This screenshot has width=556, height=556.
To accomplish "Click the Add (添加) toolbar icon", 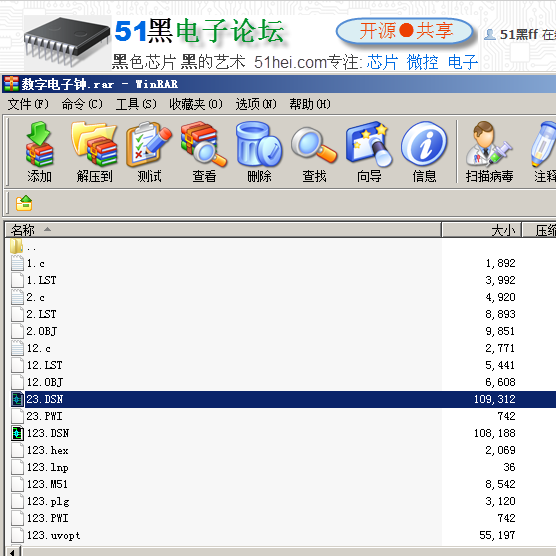I will [39, 144].
